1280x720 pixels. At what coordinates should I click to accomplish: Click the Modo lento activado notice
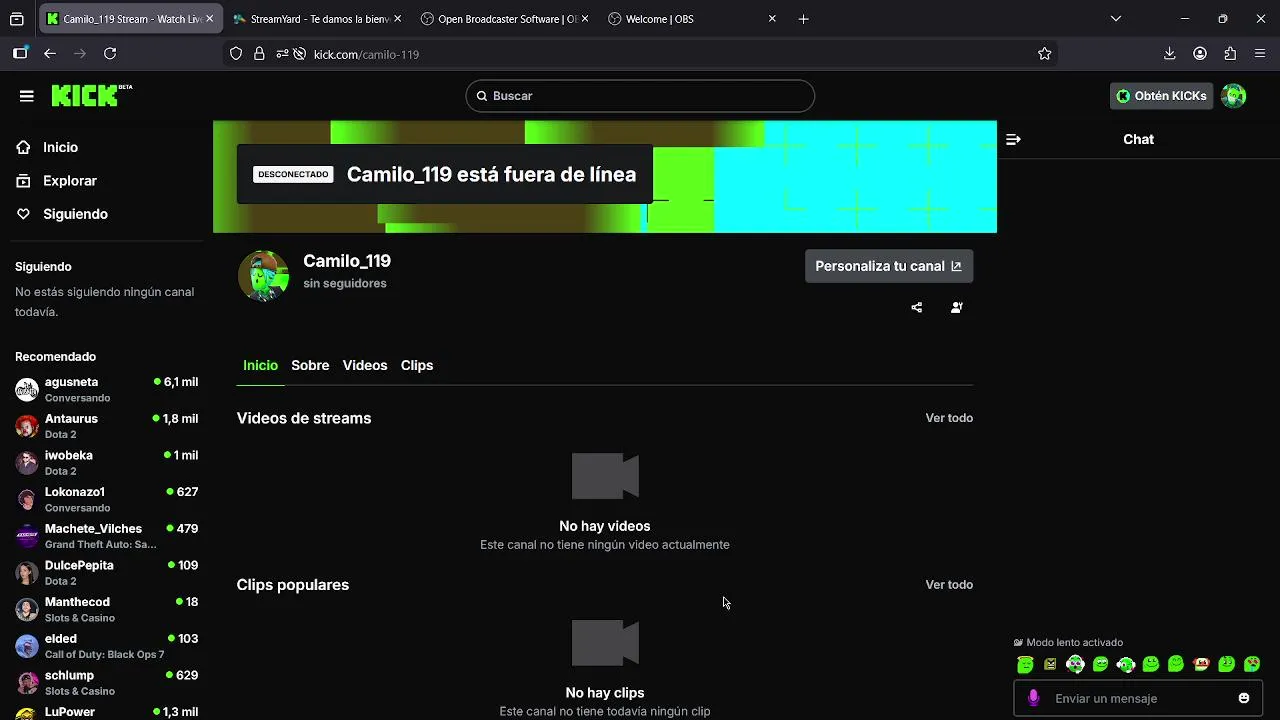(x=1068, y=643)
